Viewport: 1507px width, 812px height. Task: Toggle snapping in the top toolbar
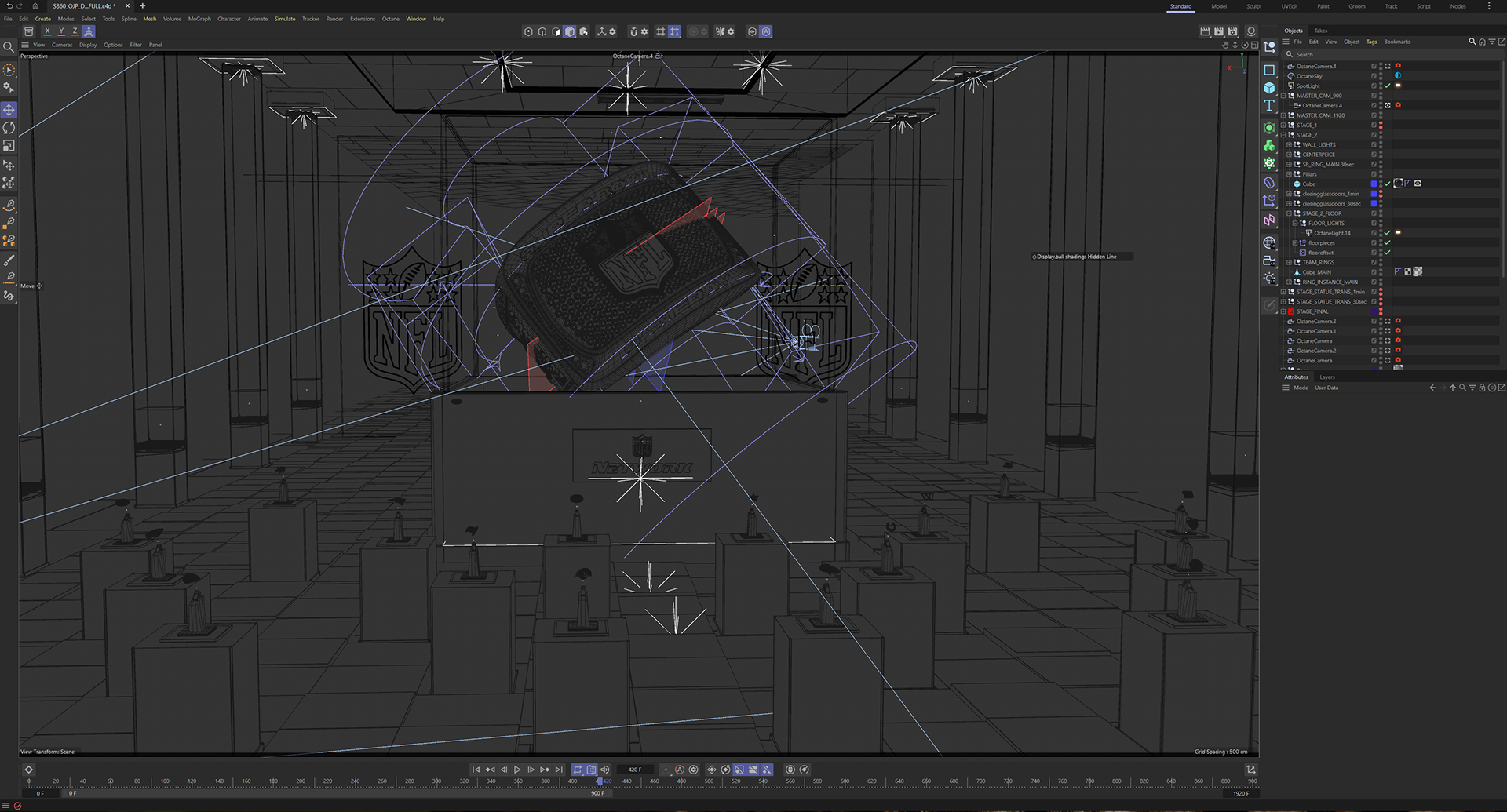tap(633, 31)
